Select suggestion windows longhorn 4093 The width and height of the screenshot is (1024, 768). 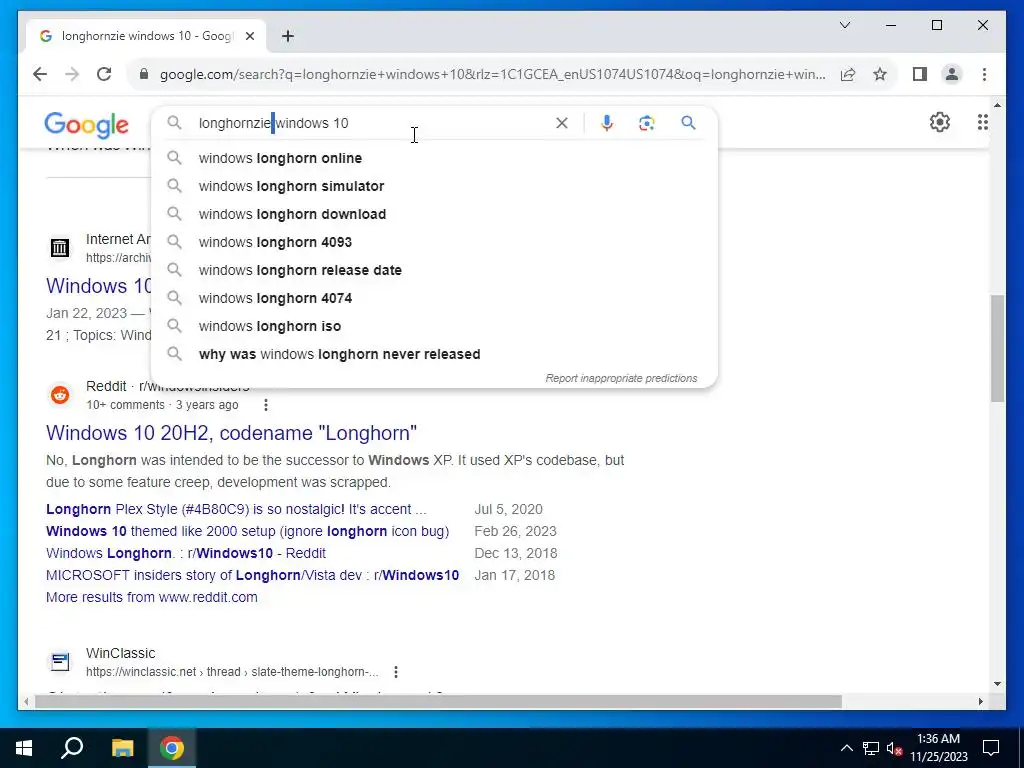[x=434, y=242]
